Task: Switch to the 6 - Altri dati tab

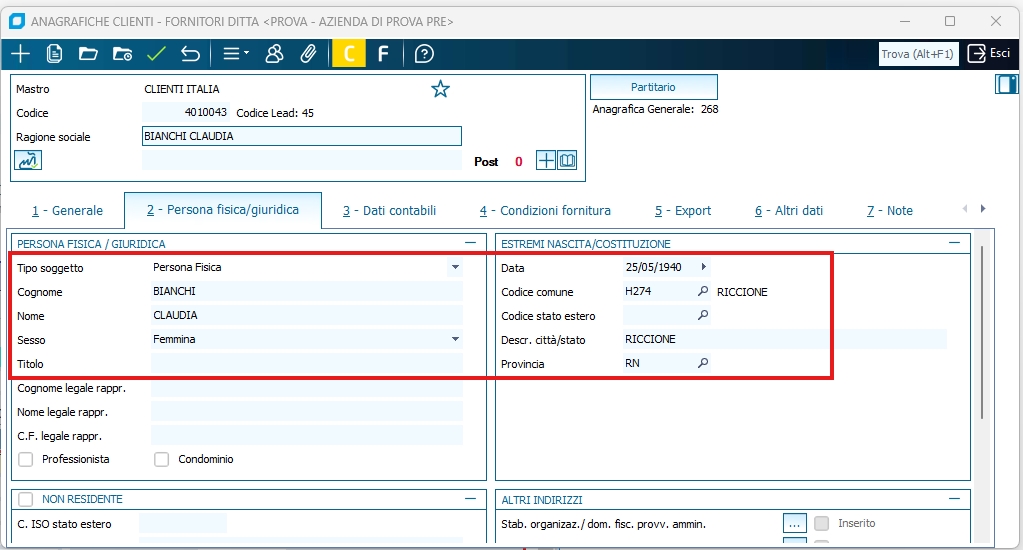Action: pyautogui.click(x=789, y=211)
